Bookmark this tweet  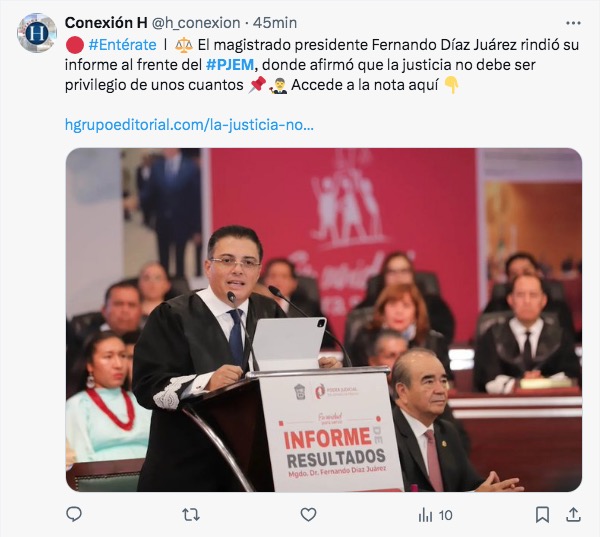click(x=542, y=514)
